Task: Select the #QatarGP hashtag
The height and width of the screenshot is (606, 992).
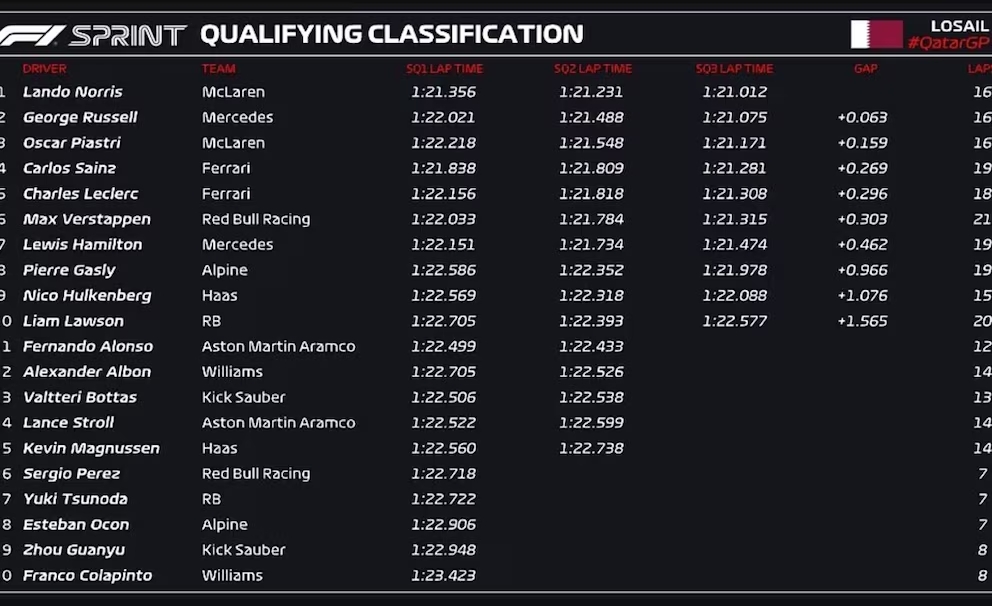Action: 948,43
